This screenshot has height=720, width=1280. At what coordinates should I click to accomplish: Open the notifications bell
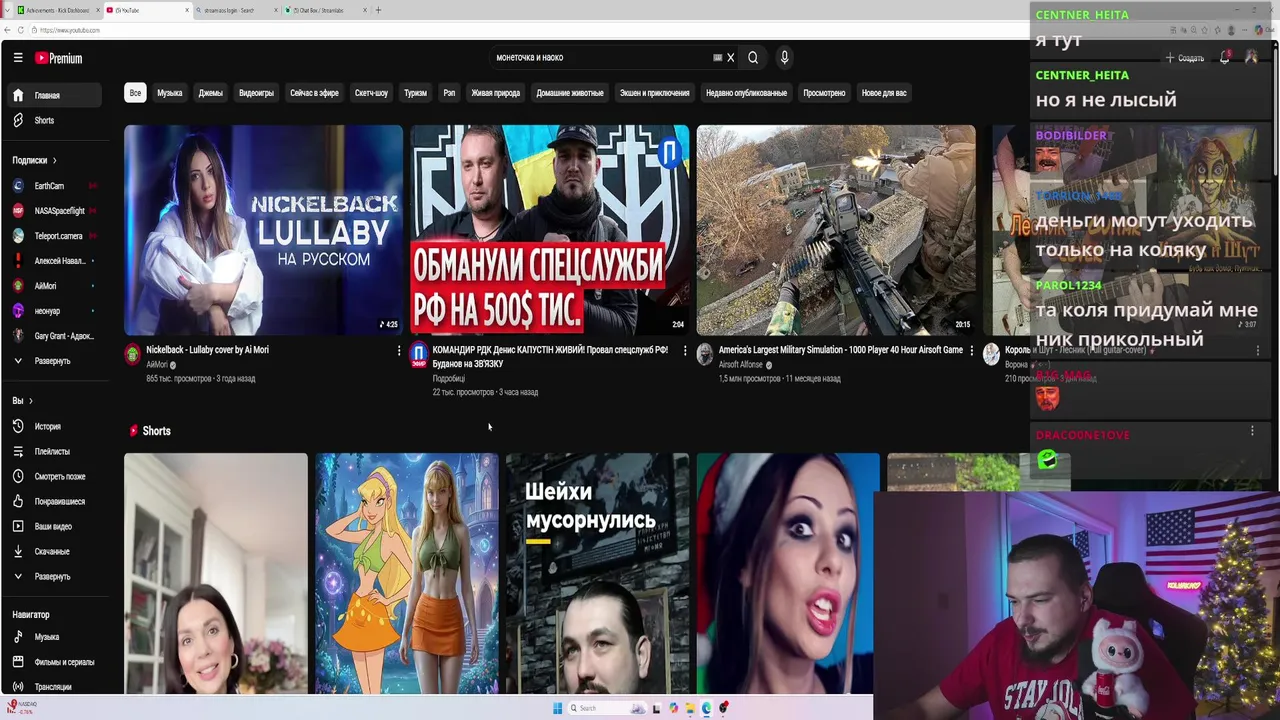coord(1224,58)
